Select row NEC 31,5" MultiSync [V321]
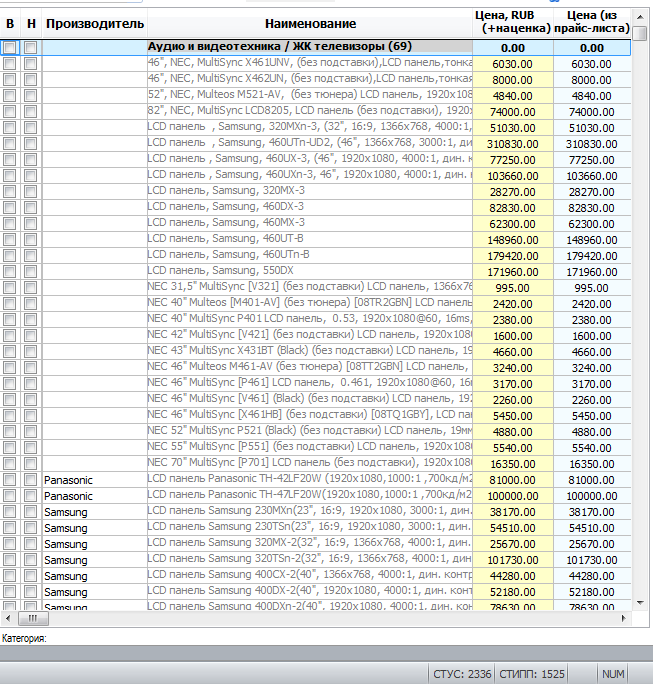Image resolution: width=653 pixels, height=684 pixels. point(315,287)
